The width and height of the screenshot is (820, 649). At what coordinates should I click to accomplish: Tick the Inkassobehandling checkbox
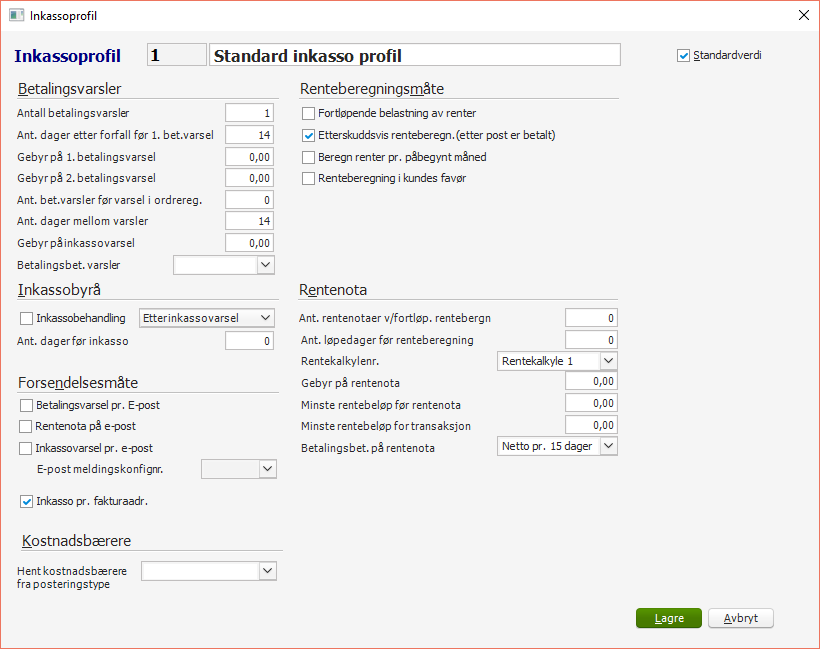(26, 318)
